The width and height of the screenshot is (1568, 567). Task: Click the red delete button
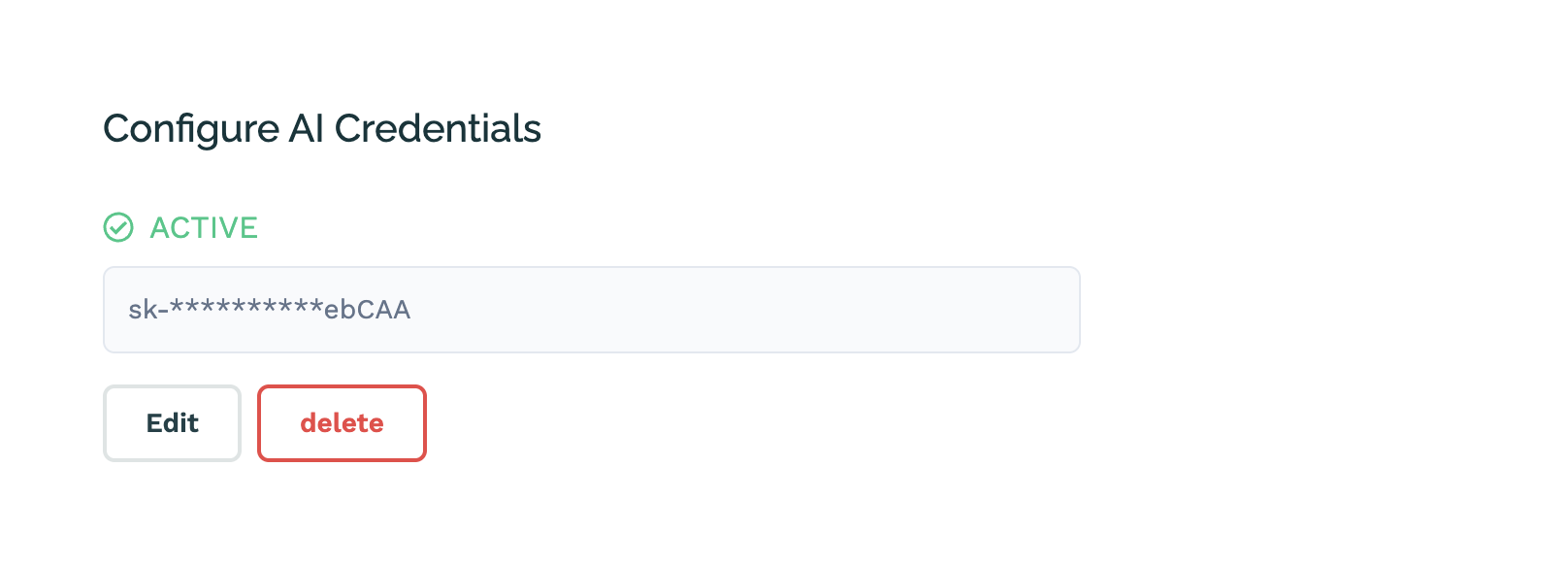click(x=342, y=423)
